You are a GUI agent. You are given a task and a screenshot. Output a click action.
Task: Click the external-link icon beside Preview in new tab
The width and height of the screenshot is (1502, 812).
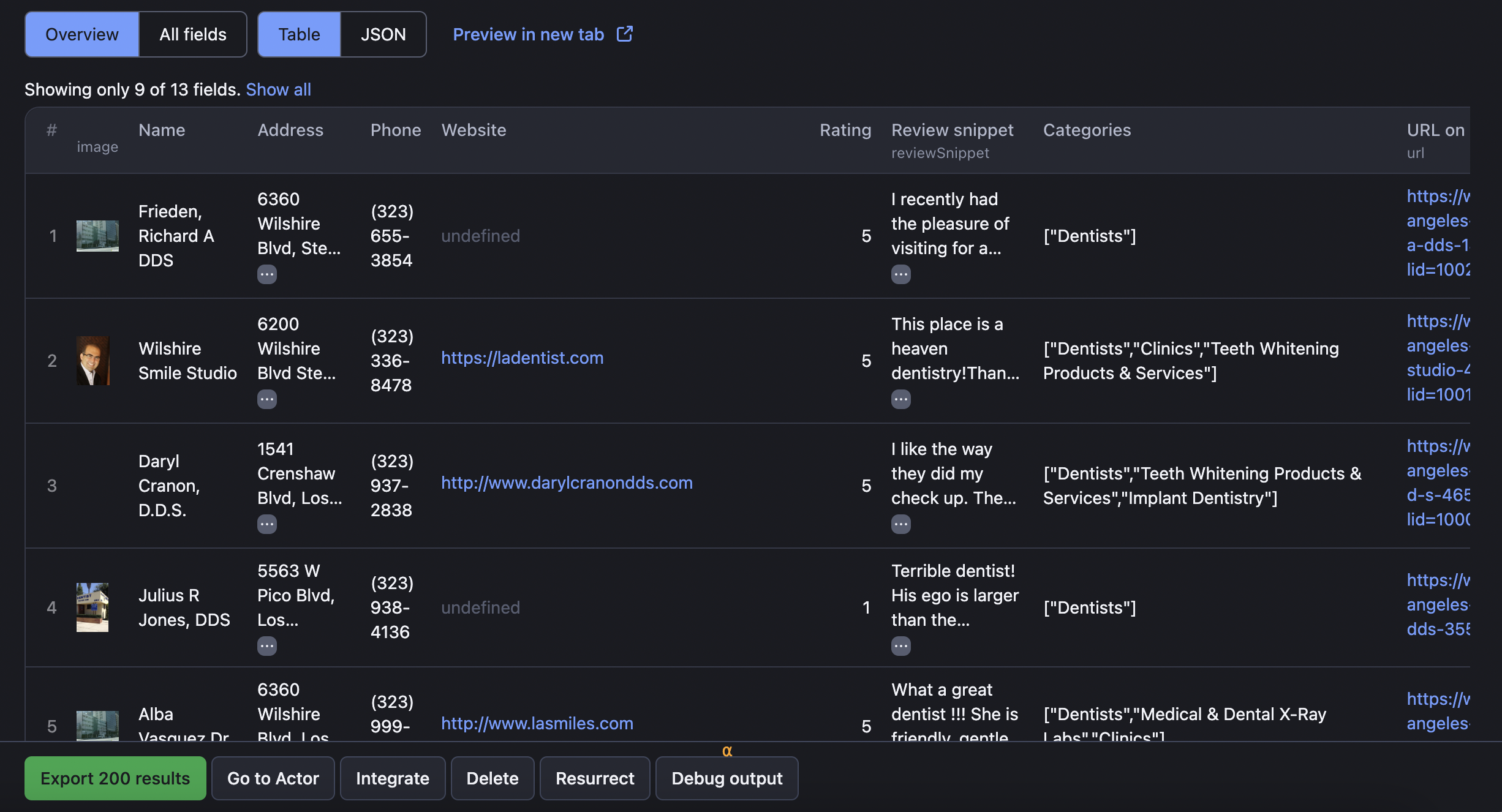(x=624, y=34)
